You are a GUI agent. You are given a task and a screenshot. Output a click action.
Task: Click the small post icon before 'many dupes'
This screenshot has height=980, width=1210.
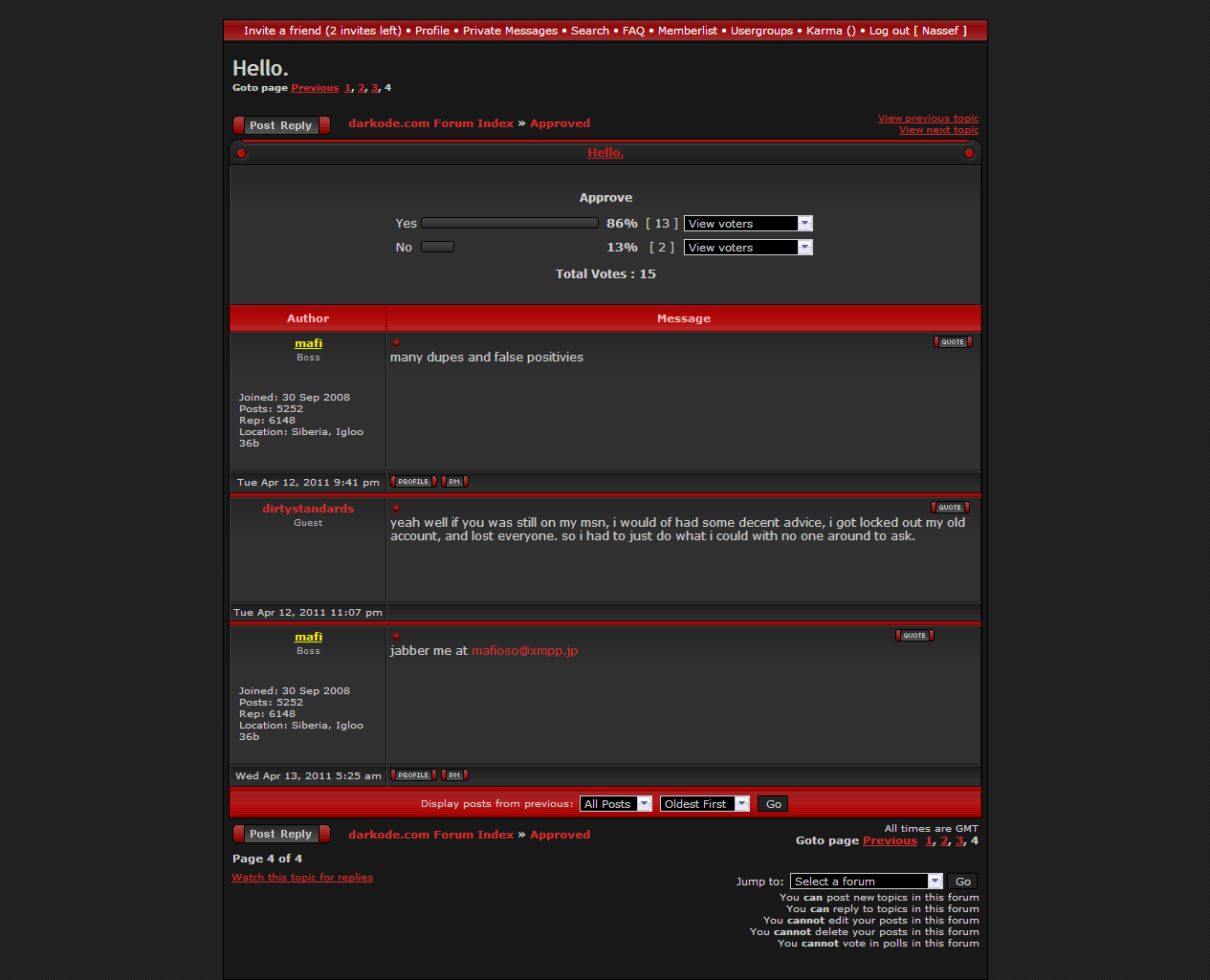coord(395,342)
